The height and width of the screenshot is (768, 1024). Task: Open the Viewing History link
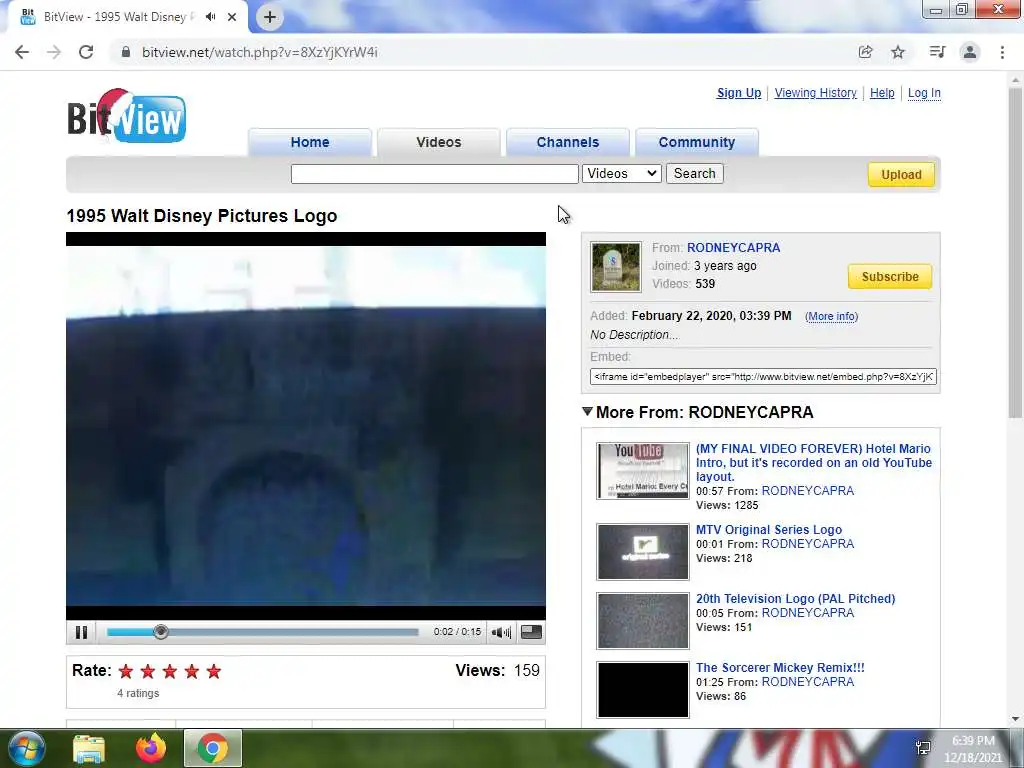816,93
